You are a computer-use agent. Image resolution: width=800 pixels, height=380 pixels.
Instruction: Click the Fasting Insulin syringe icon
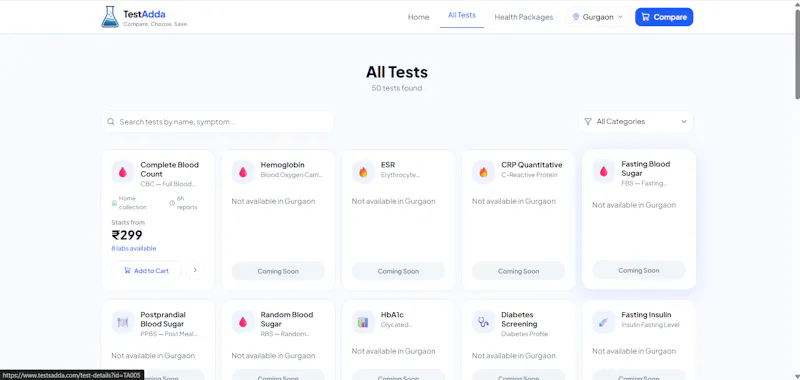(x=604, y=322)
